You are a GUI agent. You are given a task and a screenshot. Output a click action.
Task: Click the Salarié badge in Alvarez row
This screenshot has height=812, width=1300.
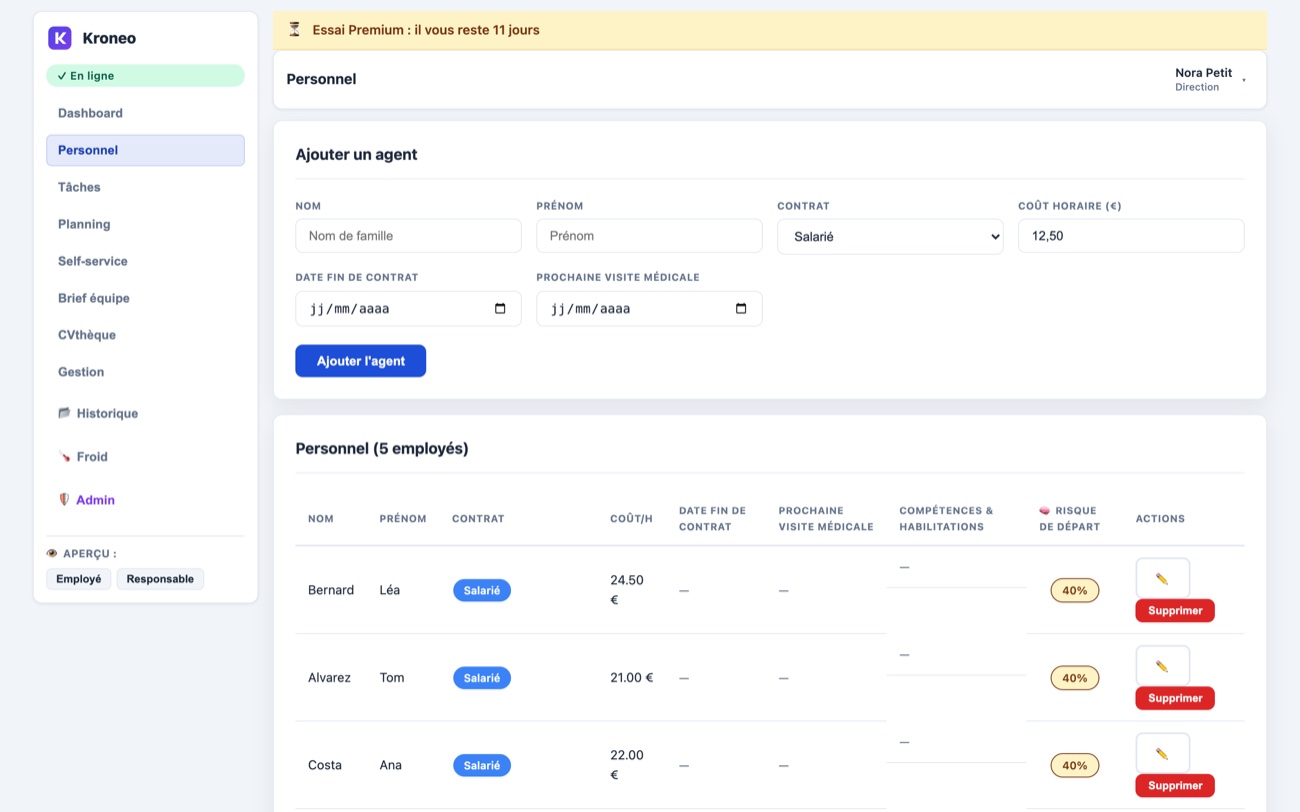click(482, 678)
